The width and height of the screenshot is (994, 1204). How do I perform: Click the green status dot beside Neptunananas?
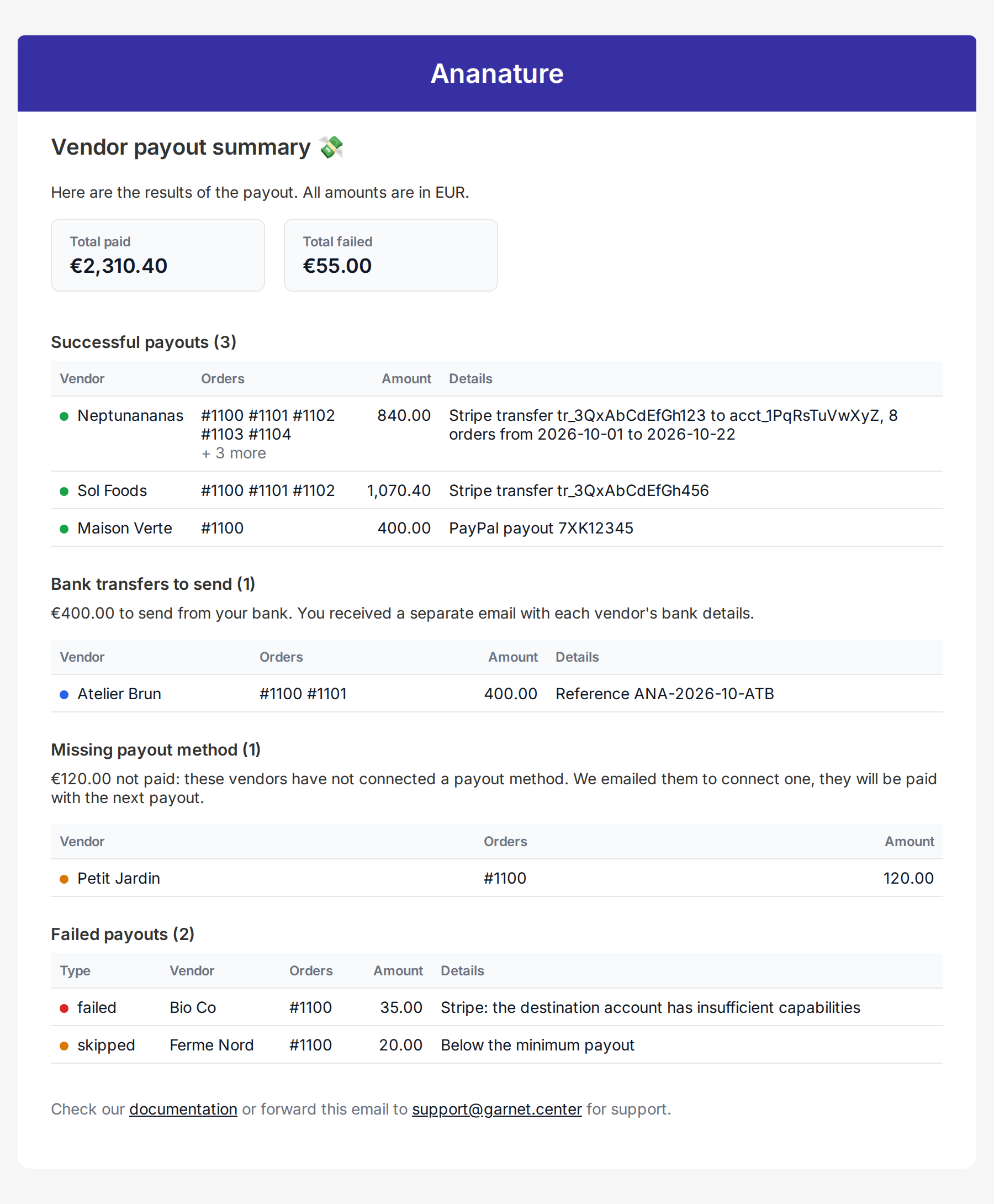tap(64, 416)
